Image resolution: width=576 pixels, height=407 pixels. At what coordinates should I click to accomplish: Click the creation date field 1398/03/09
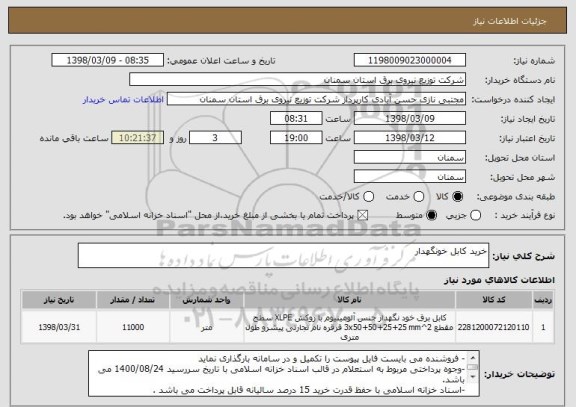[x=410, y=119]
